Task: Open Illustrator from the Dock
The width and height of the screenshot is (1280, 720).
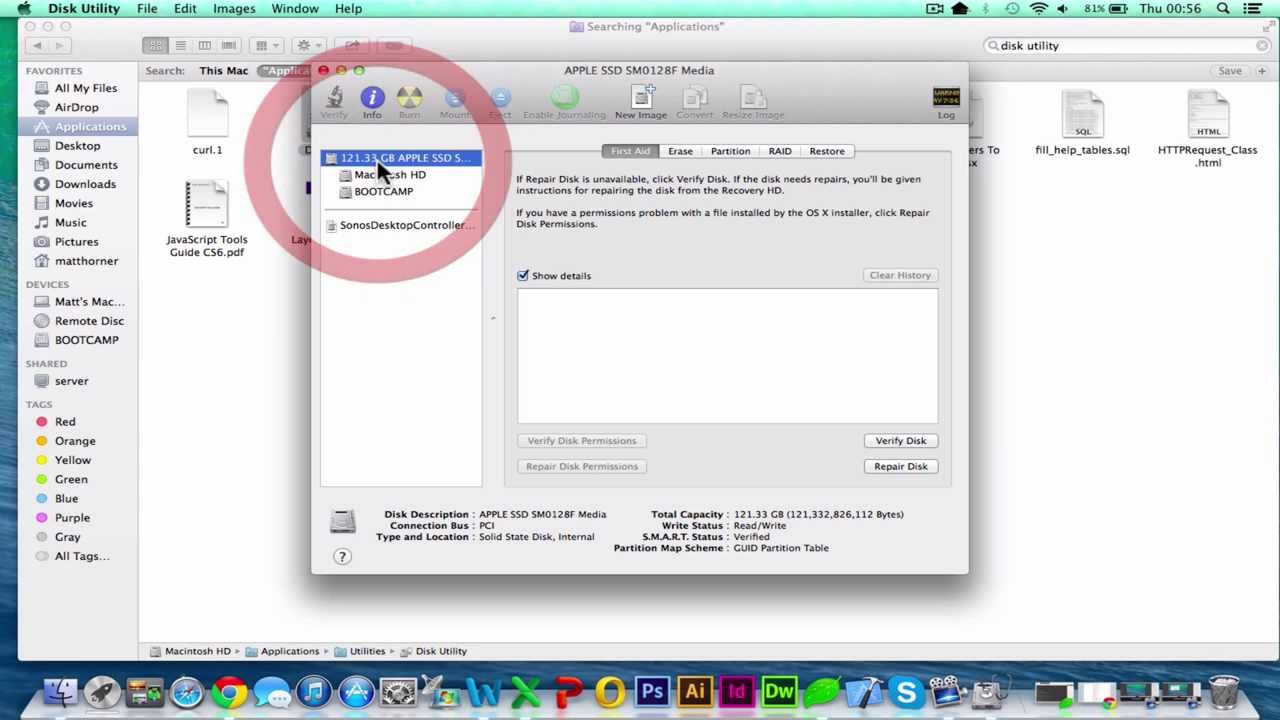Action: (694, 692)
